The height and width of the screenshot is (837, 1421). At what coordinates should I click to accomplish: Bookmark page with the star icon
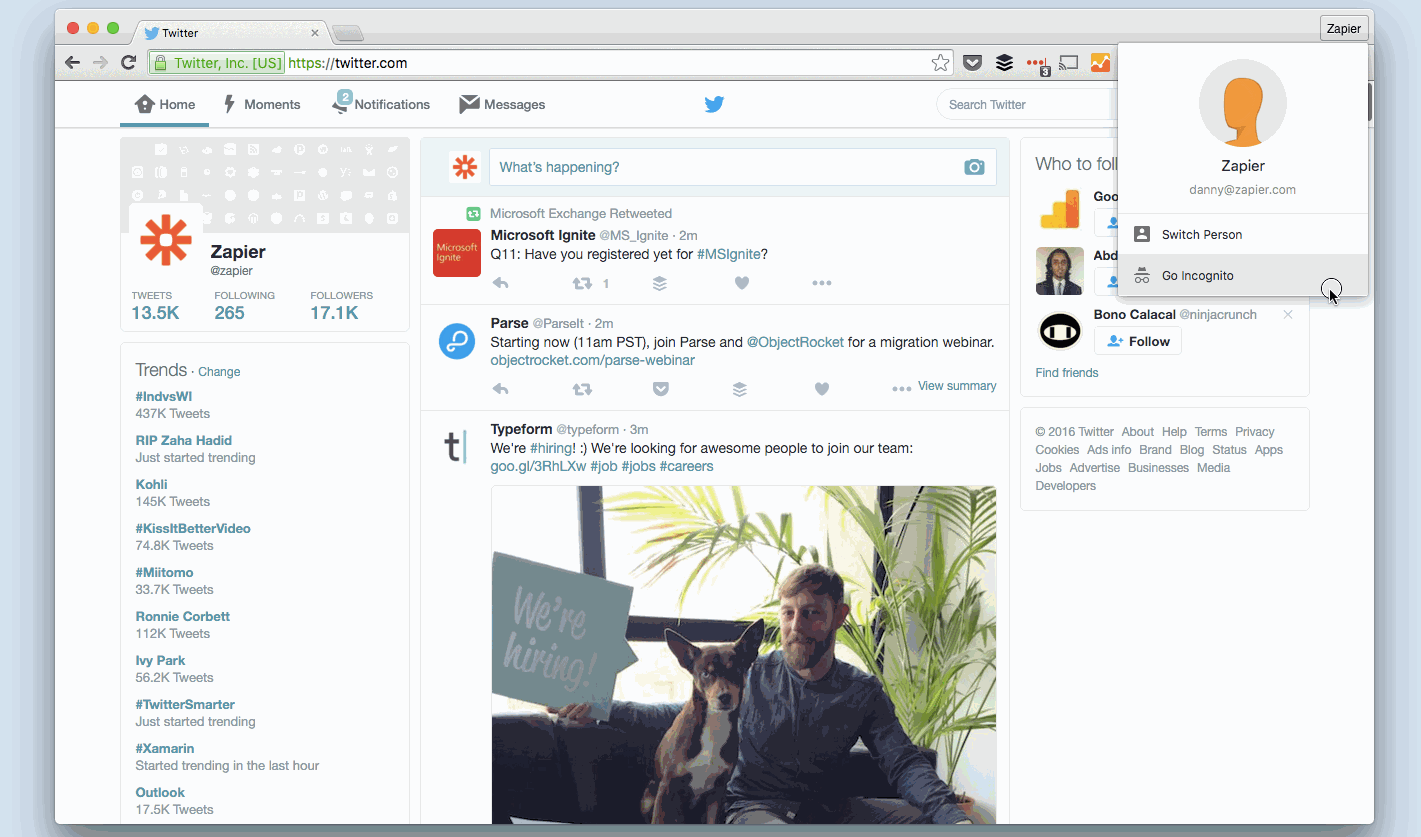(x=940, y=63)
